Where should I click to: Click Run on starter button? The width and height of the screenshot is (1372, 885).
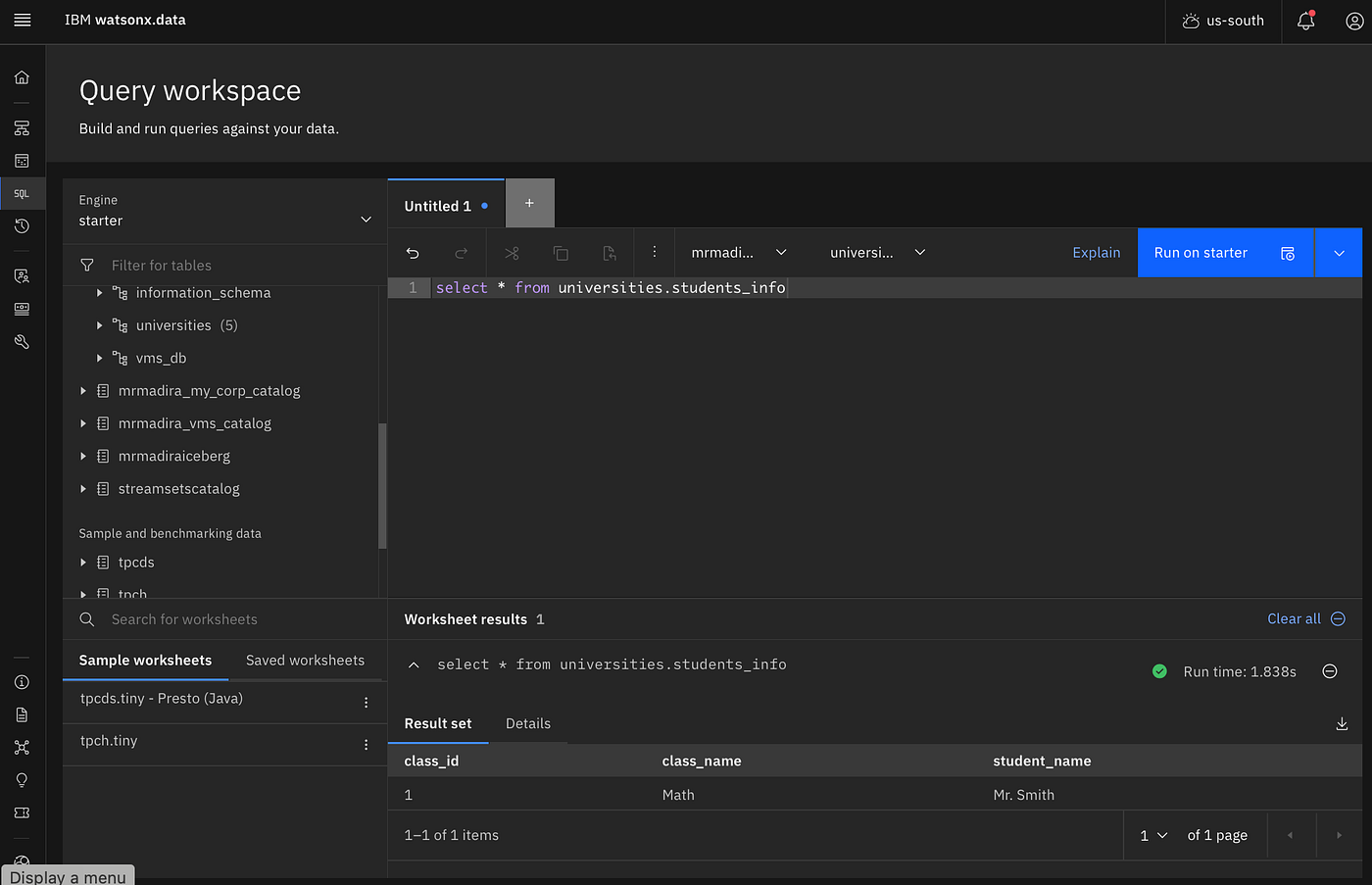click(x=1225, y=253)
